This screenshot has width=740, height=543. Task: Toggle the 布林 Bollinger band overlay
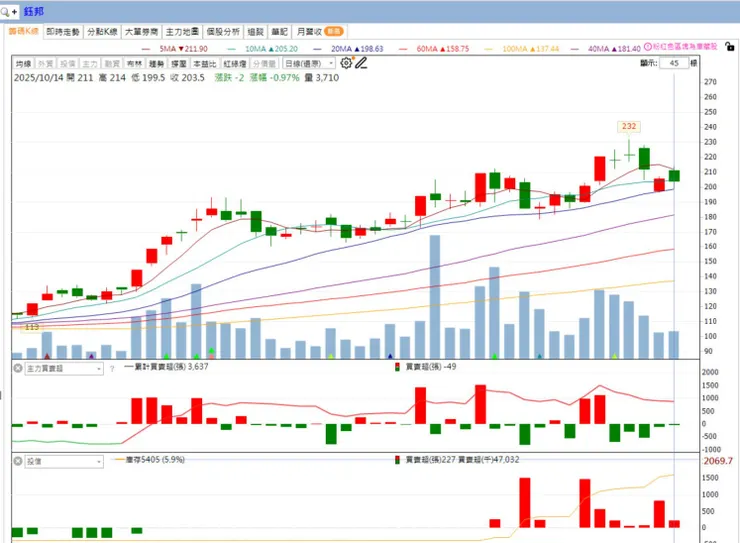coord(135,64)
